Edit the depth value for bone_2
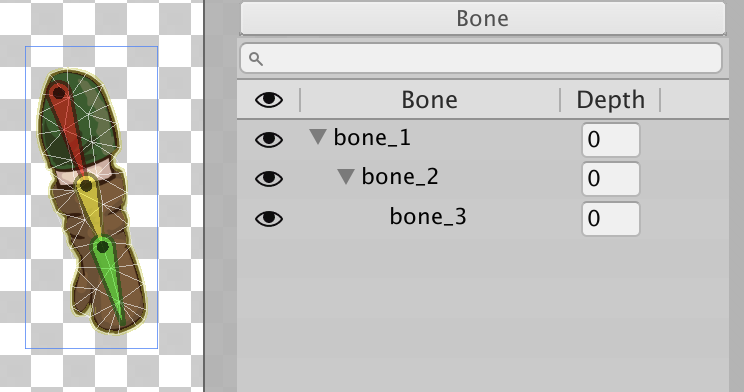Viewport: 744px width, 392px height. tap(611, 178)
